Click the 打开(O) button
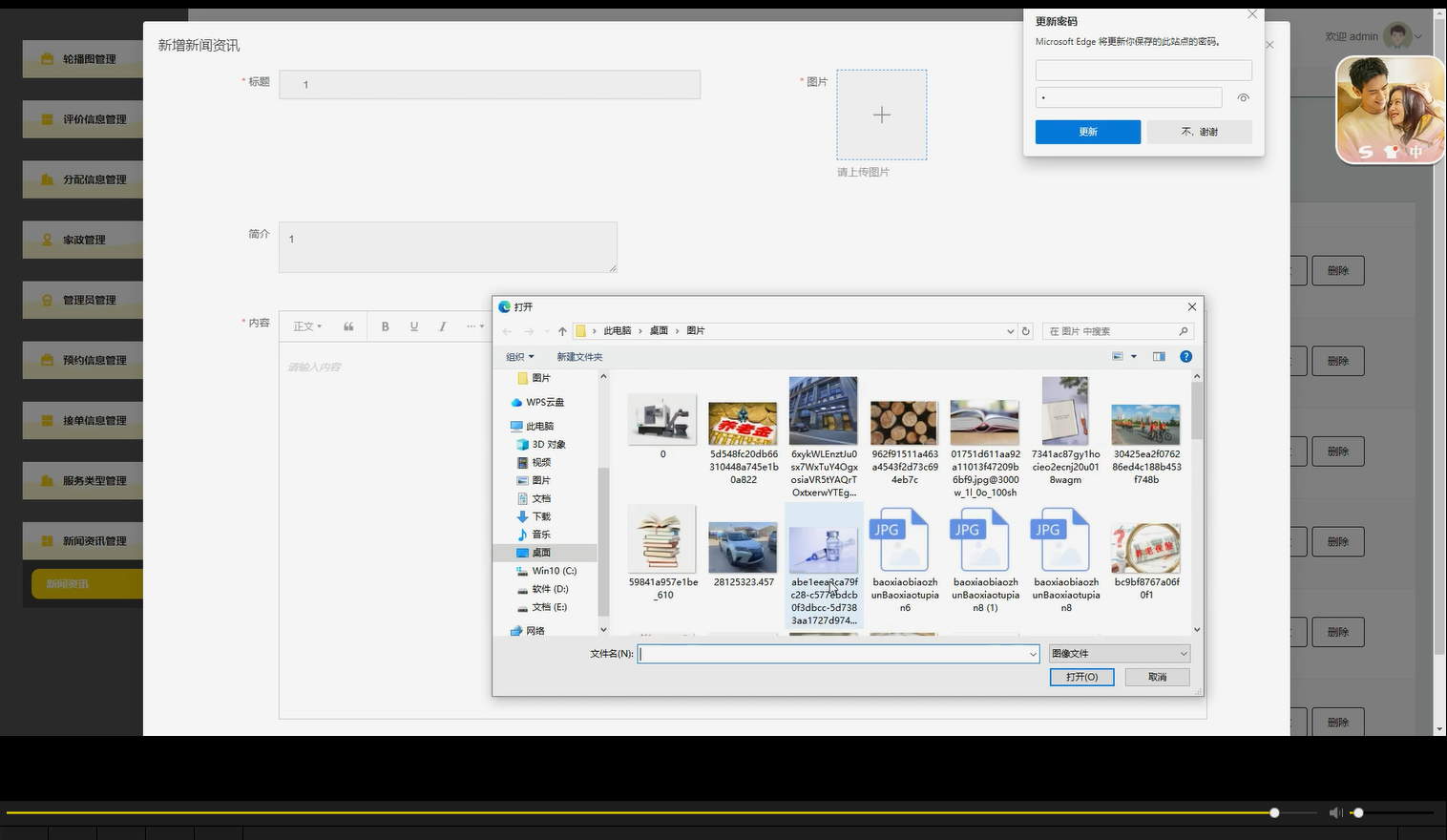This screenshot has height=840, width=1447. 1081,677
